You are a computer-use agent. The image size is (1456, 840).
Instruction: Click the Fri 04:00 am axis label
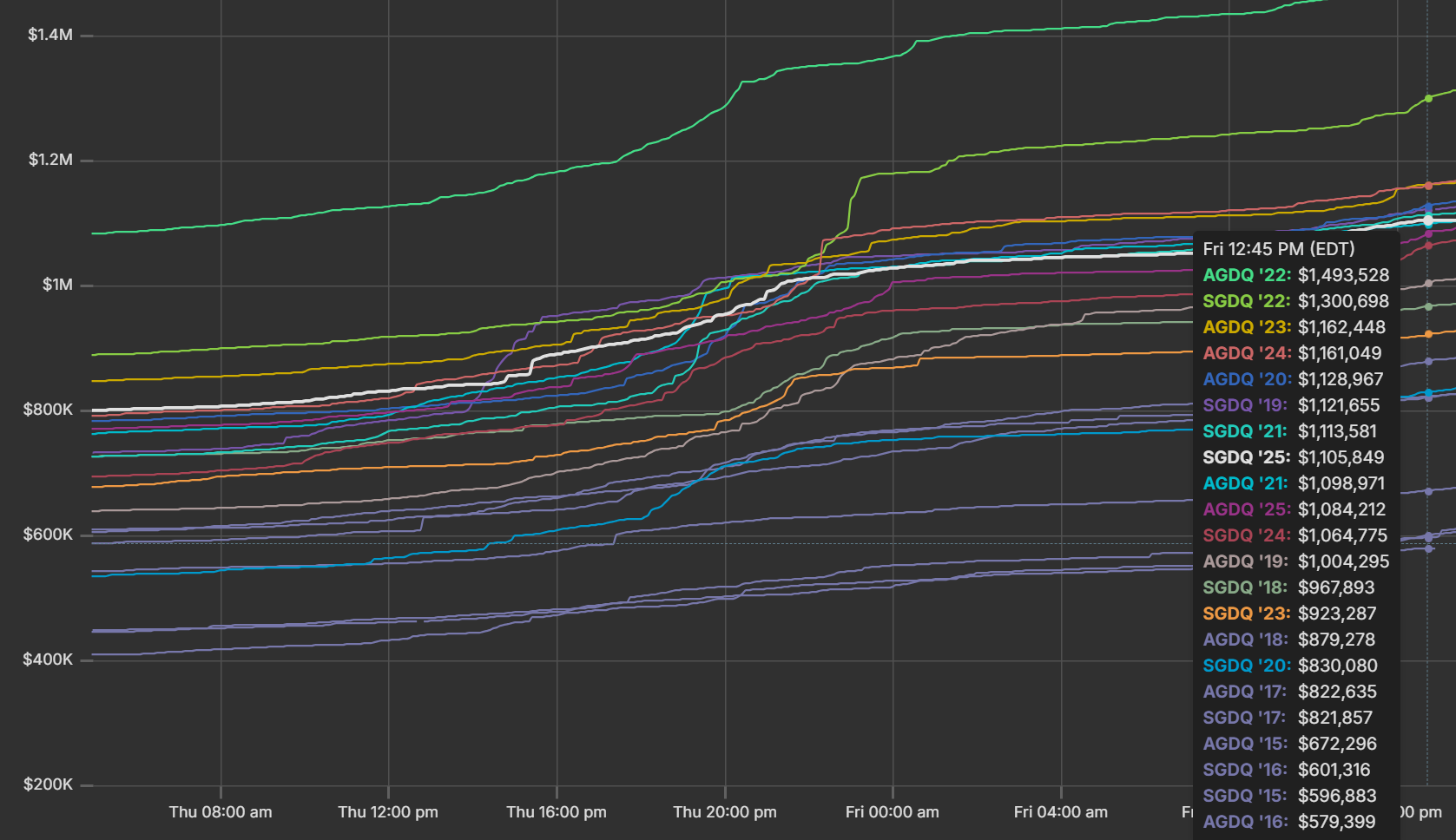pyautogui.click(x=1061, y=812)
